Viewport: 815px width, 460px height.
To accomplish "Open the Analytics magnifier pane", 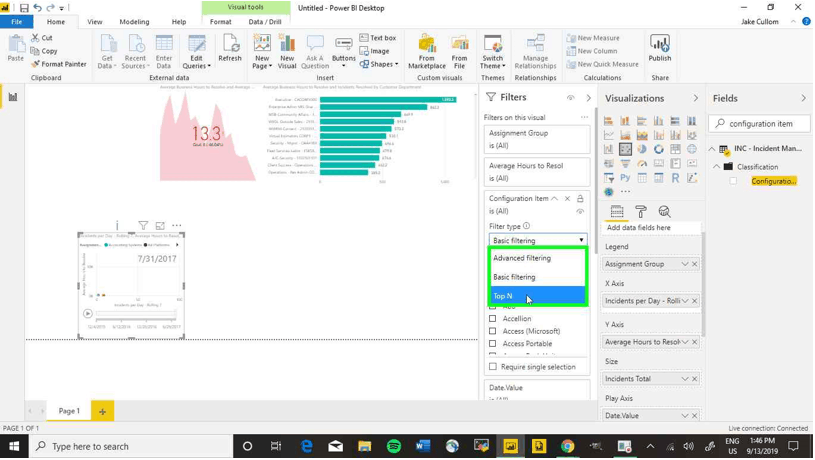I will pos(664,212).
